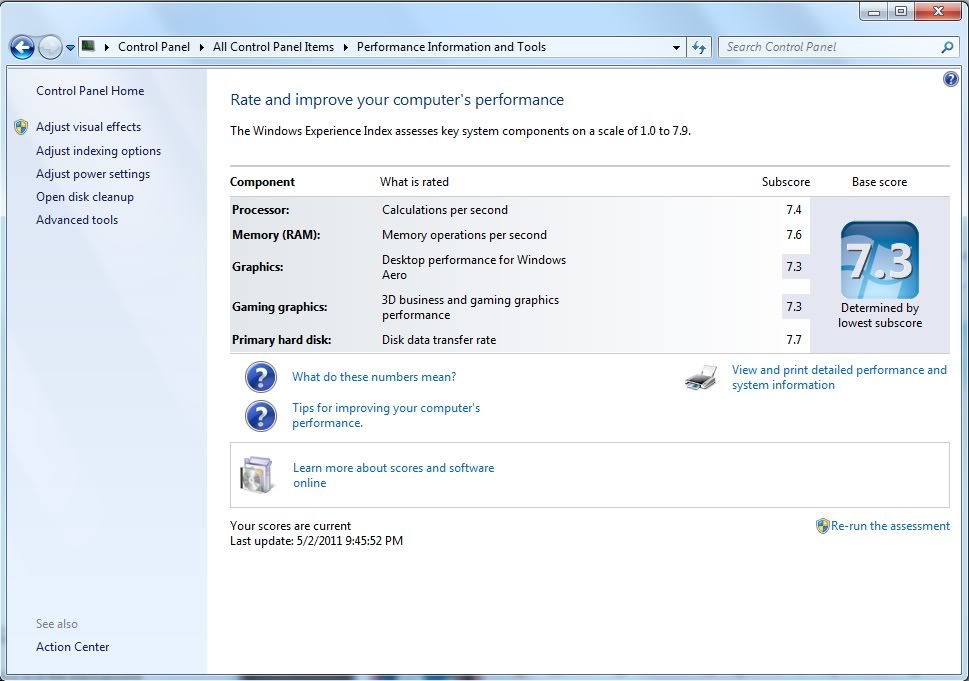Click Re-run the assessment

tap(891, 526)
